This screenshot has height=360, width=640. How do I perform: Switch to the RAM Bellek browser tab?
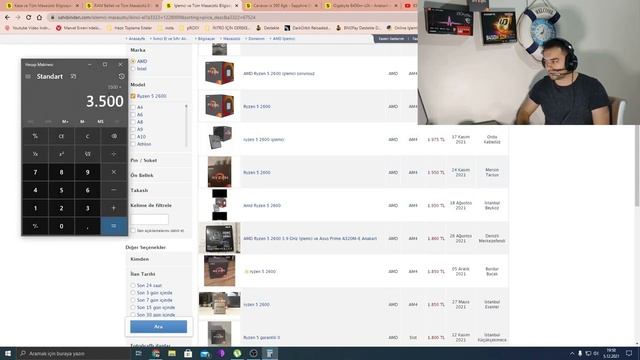pos(122,6)
